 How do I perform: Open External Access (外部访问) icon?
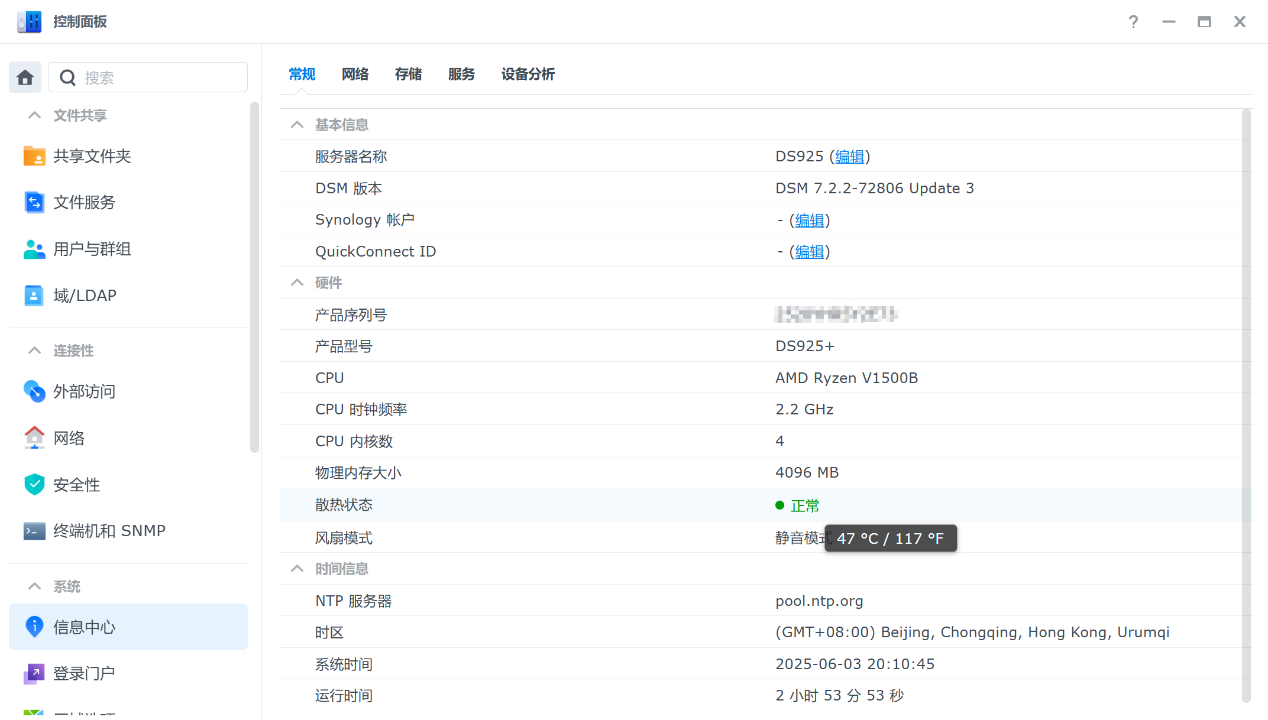point(34,391)
